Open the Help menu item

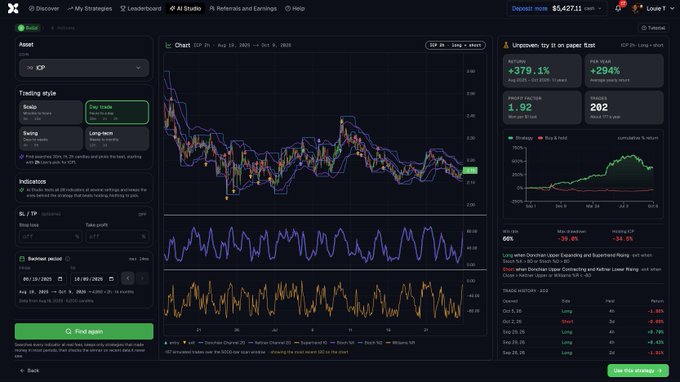coord(295,9)
